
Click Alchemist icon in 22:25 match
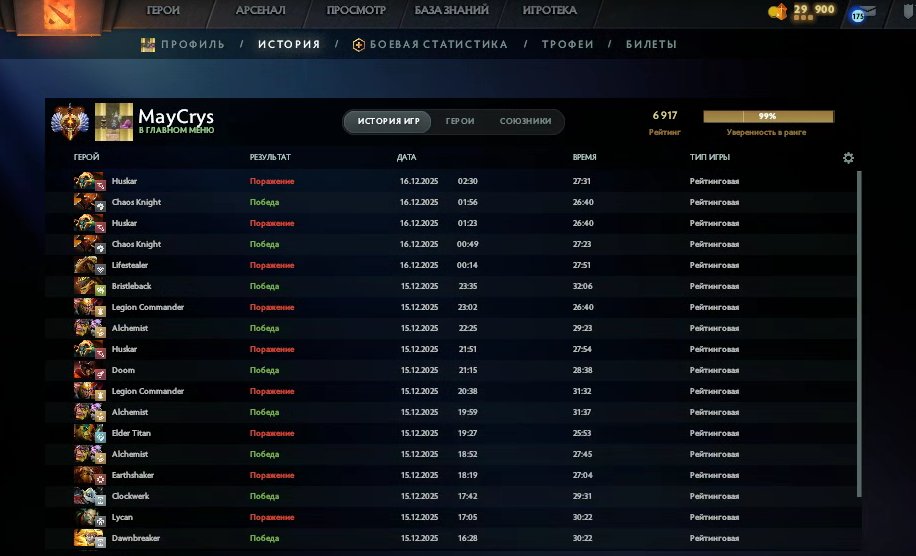pyautogui.click(x=89, y=328)
